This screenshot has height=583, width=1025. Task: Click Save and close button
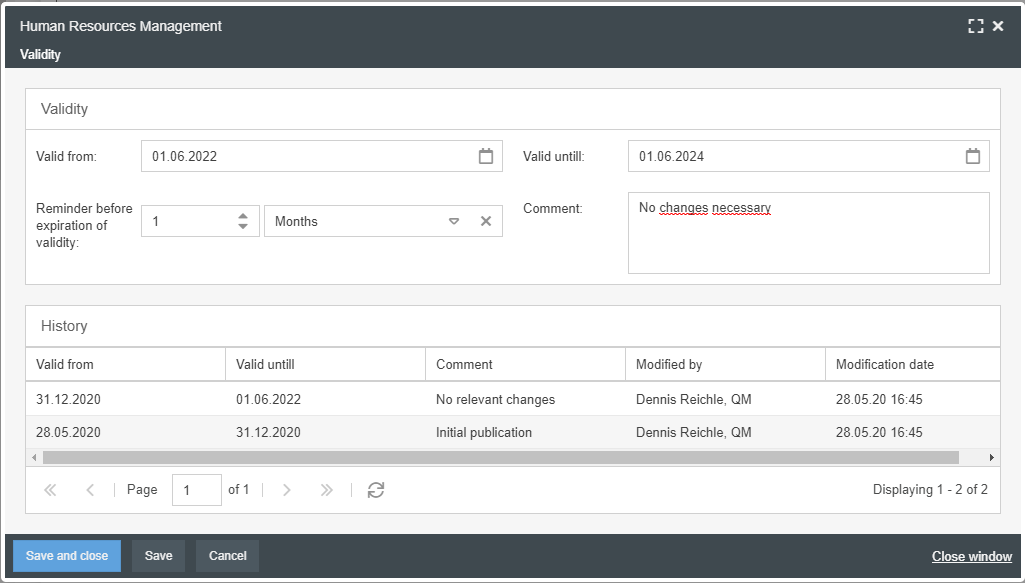[x=67, y=556]
